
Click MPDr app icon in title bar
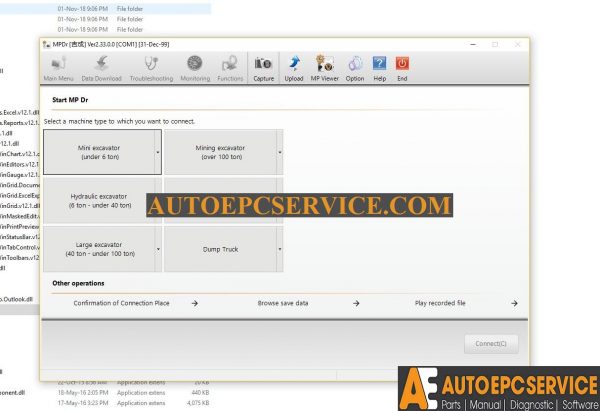tap(47, 44)
